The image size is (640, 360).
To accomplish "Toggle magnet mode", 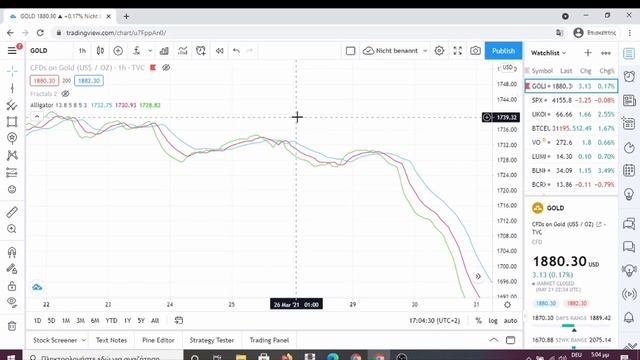I will point(12,252).
